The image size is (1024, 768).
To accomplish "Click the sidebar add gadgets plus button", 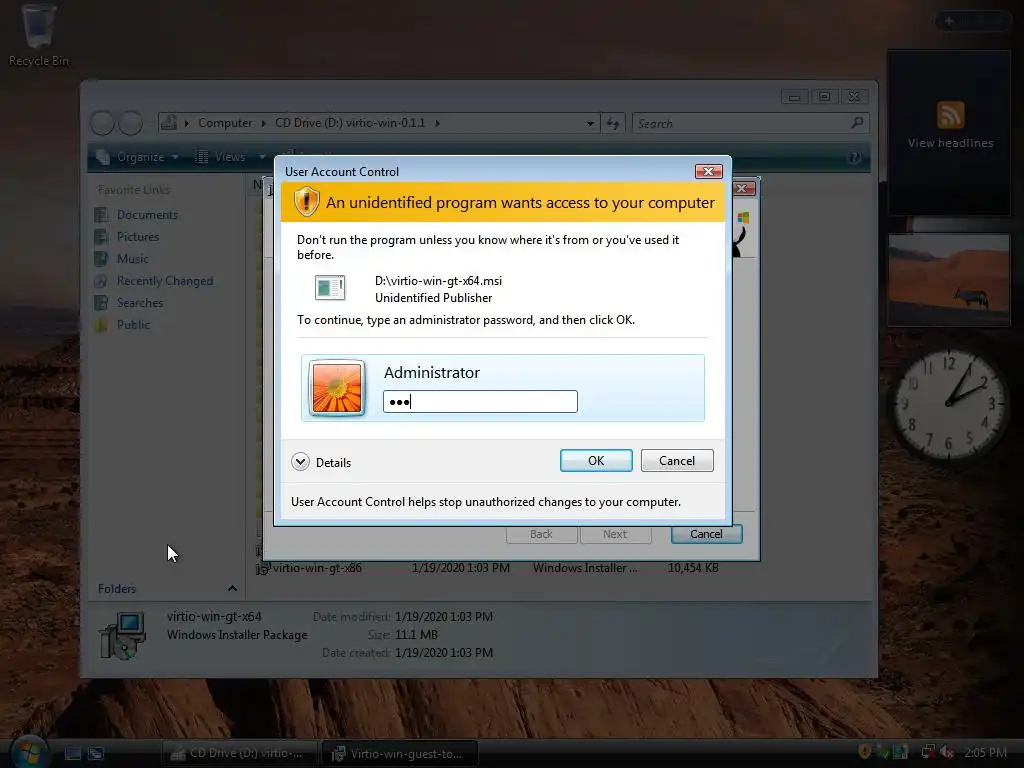I will point(949,21).
